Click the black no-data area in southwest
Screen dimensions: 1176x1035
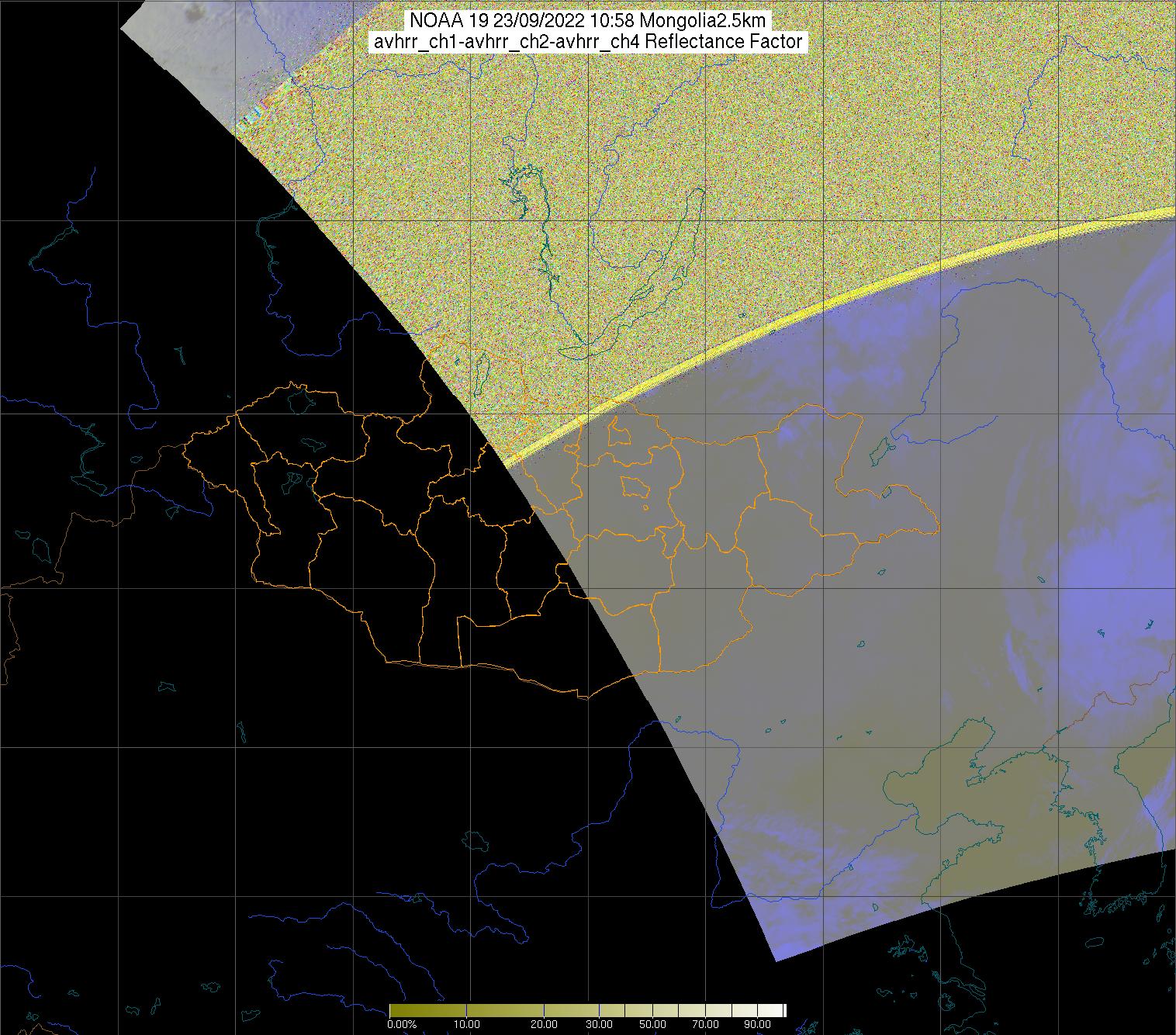tap(233, 815)
